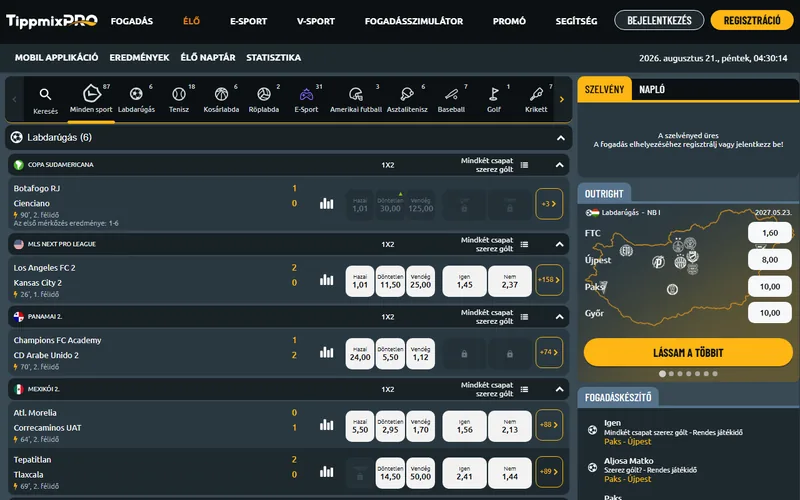800x500 pixels.
Task: Open statistics chart for Botafogo RJ match
Action: 327,204
